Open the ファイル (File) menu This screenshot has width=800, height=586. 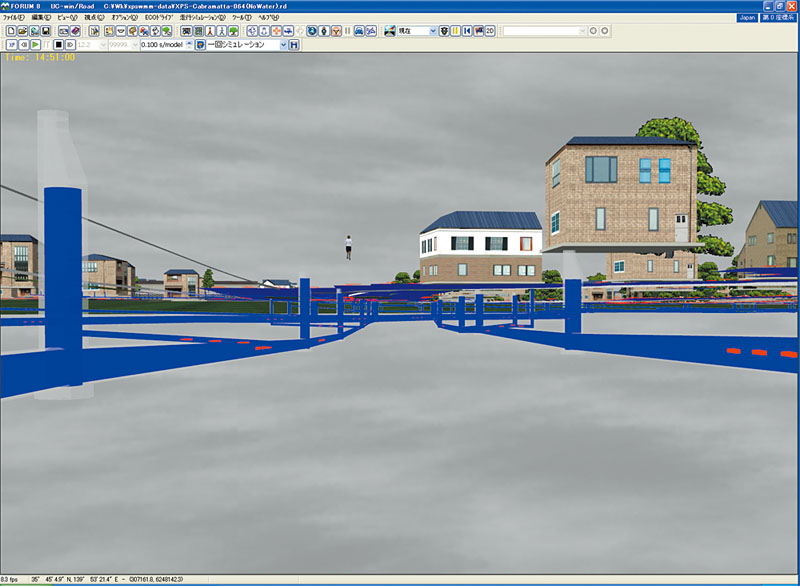pos(13,18)
